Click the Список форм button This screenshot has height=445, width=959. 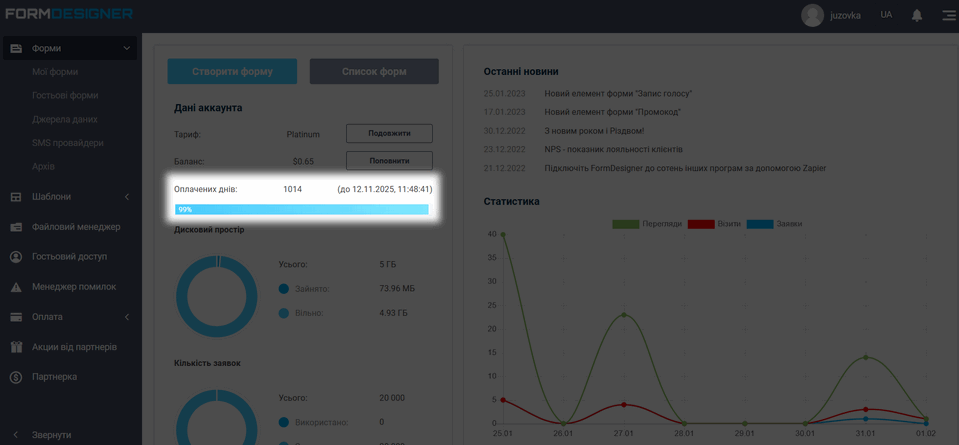(x=374, y=72)
